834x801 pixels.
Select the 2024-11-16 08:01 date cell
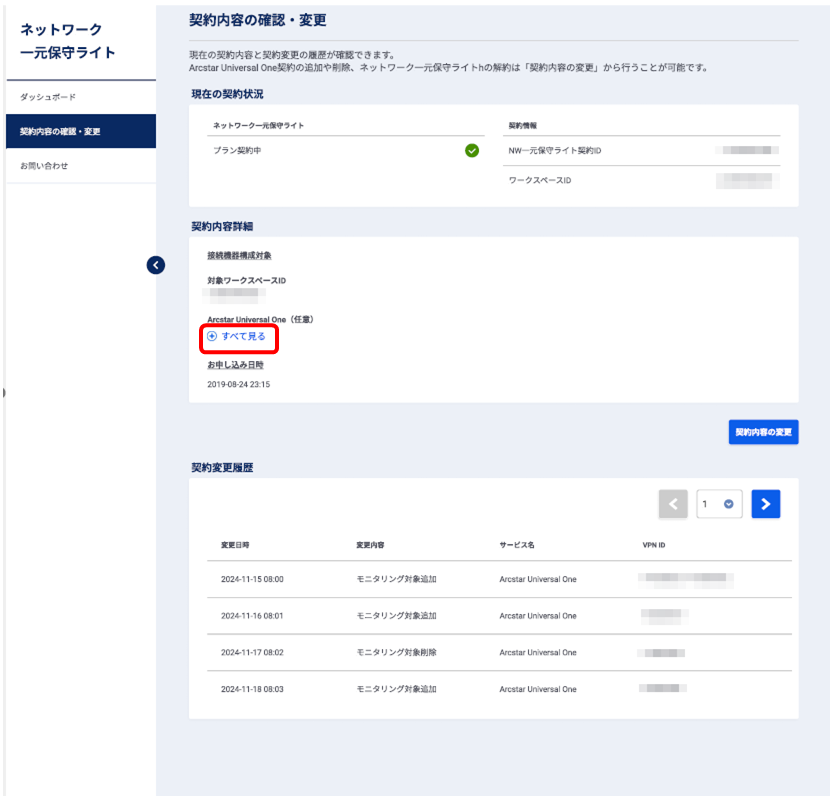252,616
